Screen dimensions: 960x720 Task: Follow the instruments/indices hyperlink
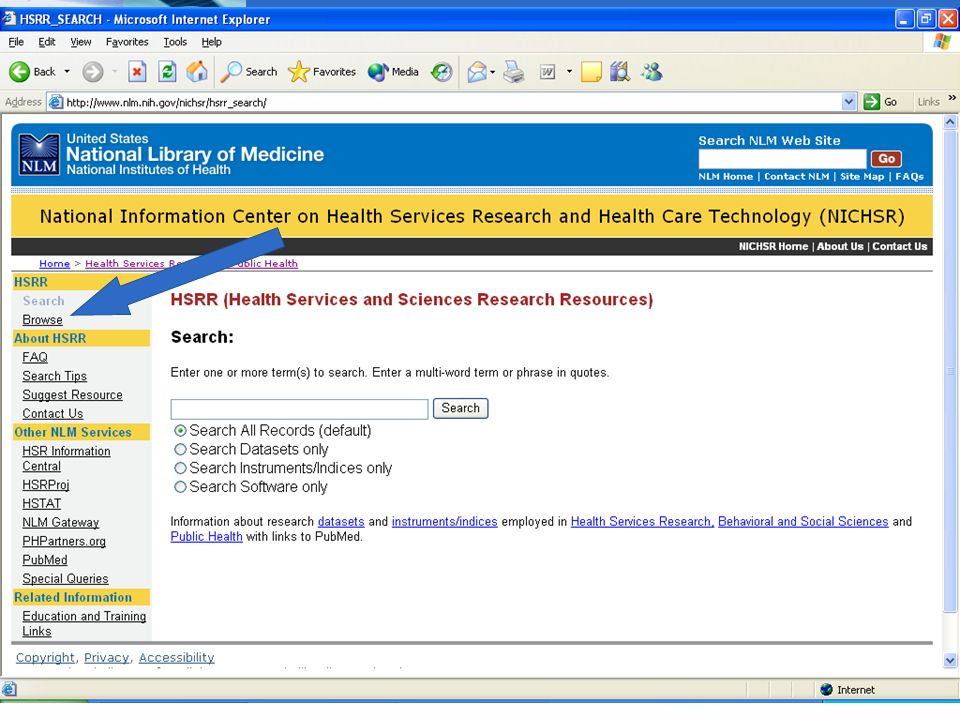coord(444,522)
